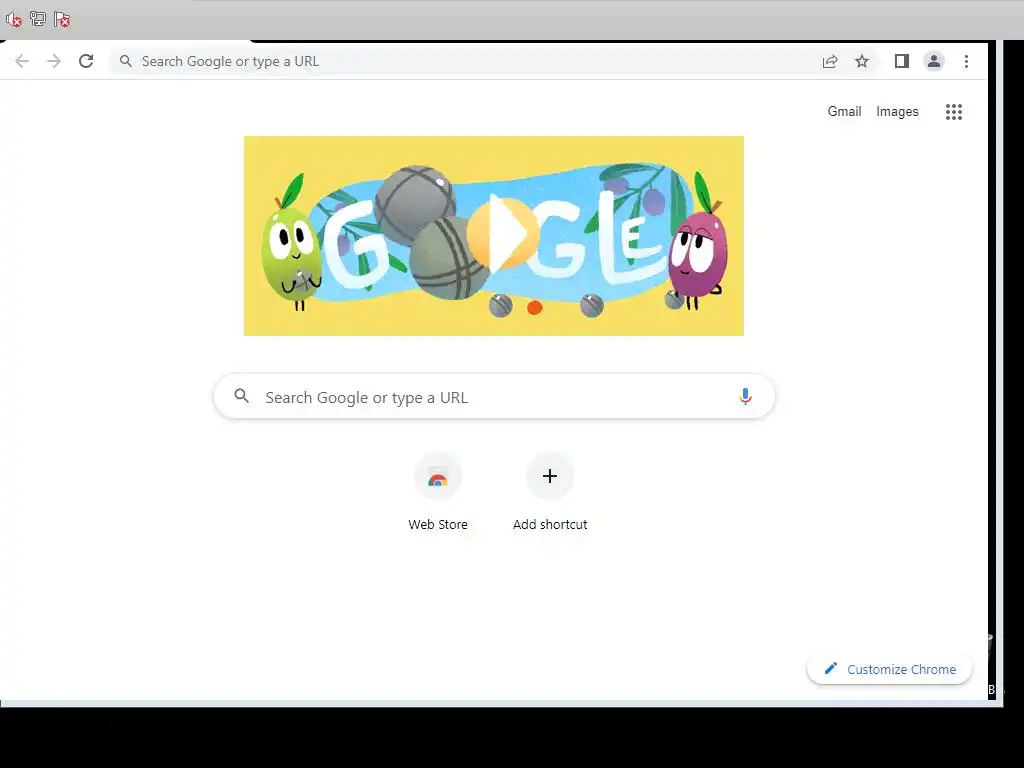Image resolution: width=1024 pixels, height=768 pixels.
Task: Click the search icon in search box
Action: (x=242, y=396)
